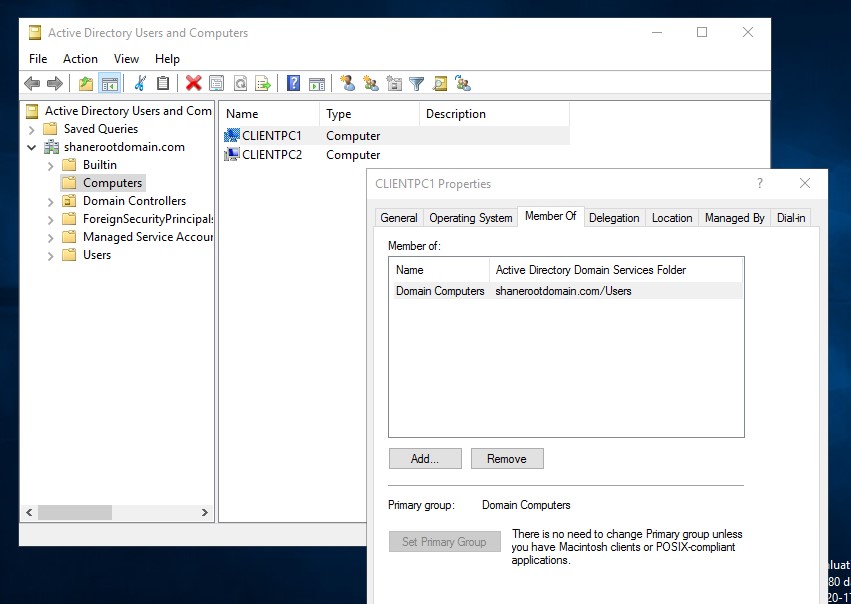851x604 pixels.
Task: Toggle Show/Hide Console Tree button
Action: click(x=110, y=84)
